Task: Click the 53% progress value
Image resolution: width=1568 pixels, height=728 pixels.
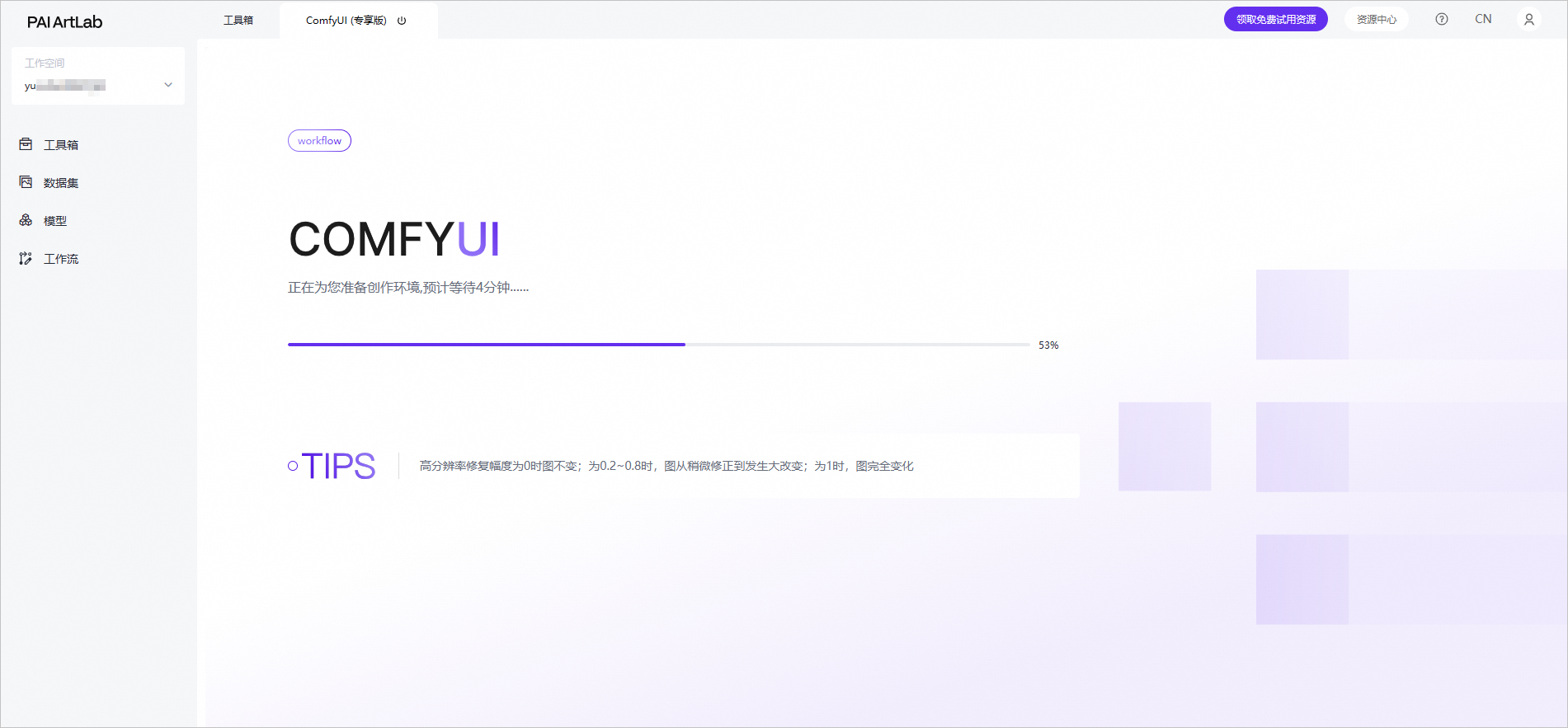Action: (1048, 345)
